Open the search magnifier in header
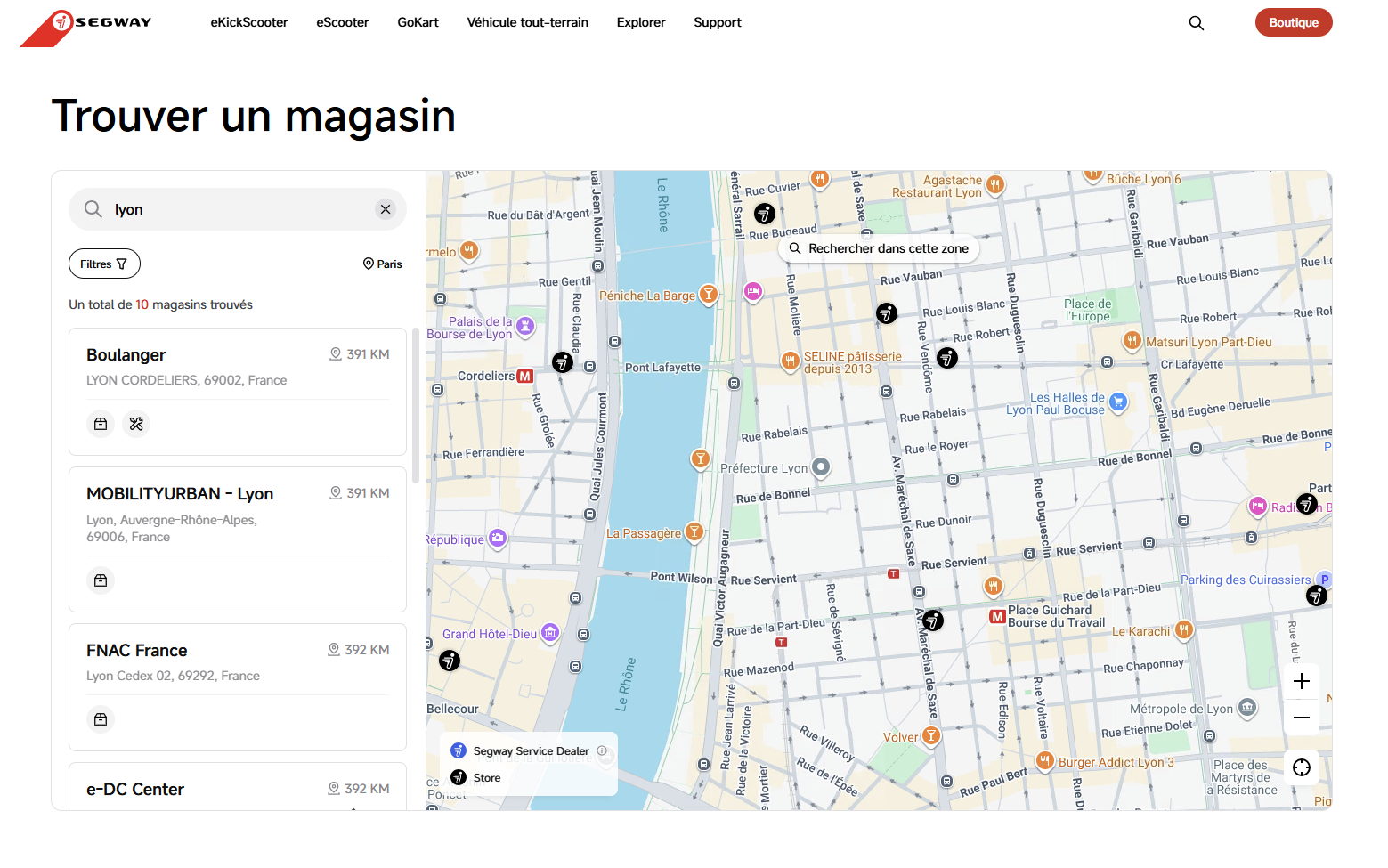This screenshot has width=1388, height=868. click(x=1197, y=23)
